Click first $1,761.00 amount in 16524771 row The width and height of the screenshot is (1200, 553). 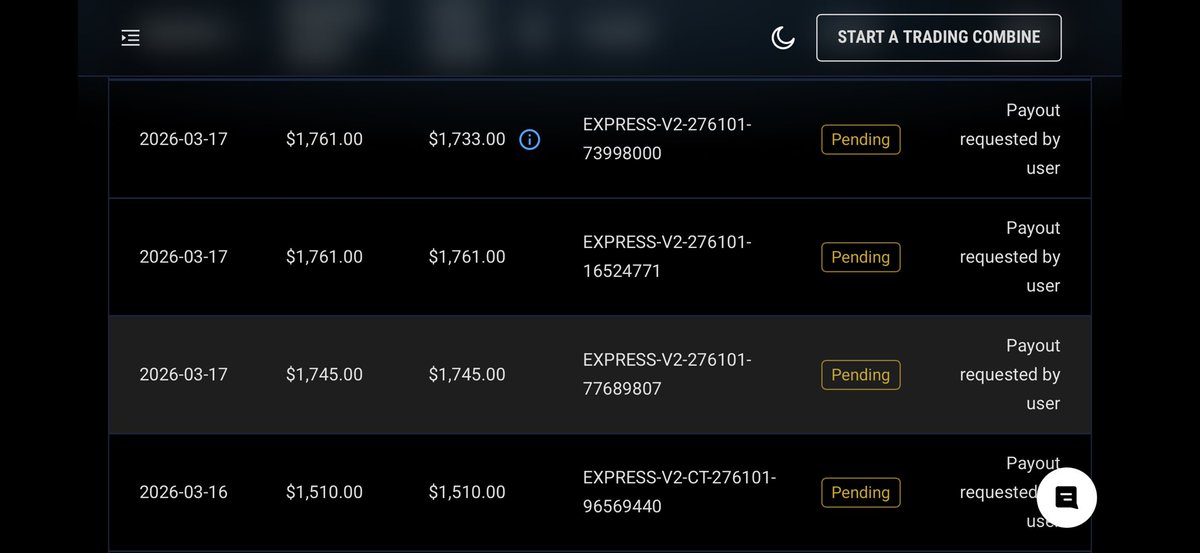(324, 257)
